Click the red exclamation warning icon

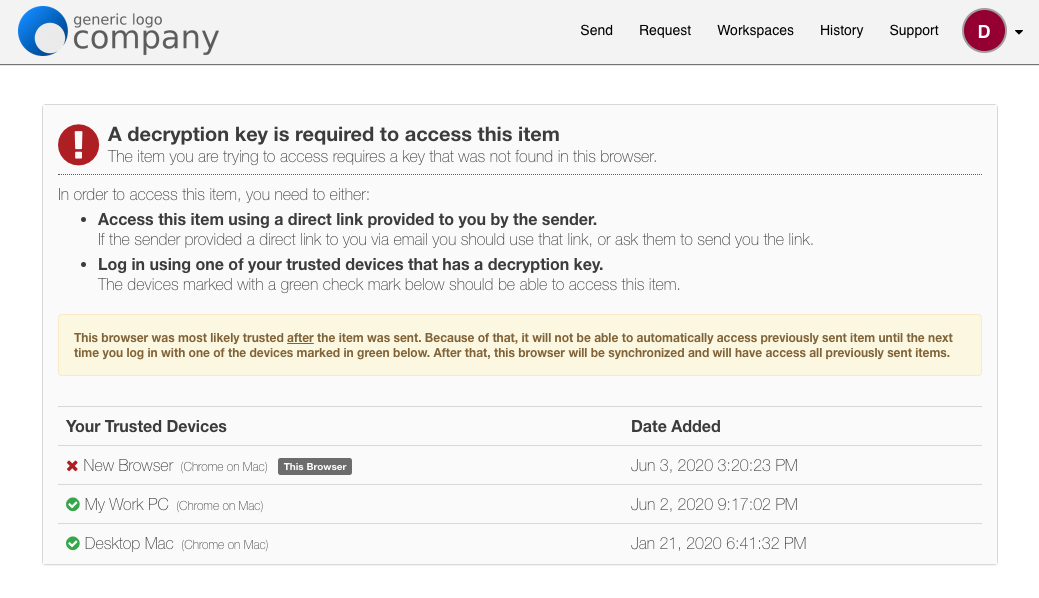(78, 145)
